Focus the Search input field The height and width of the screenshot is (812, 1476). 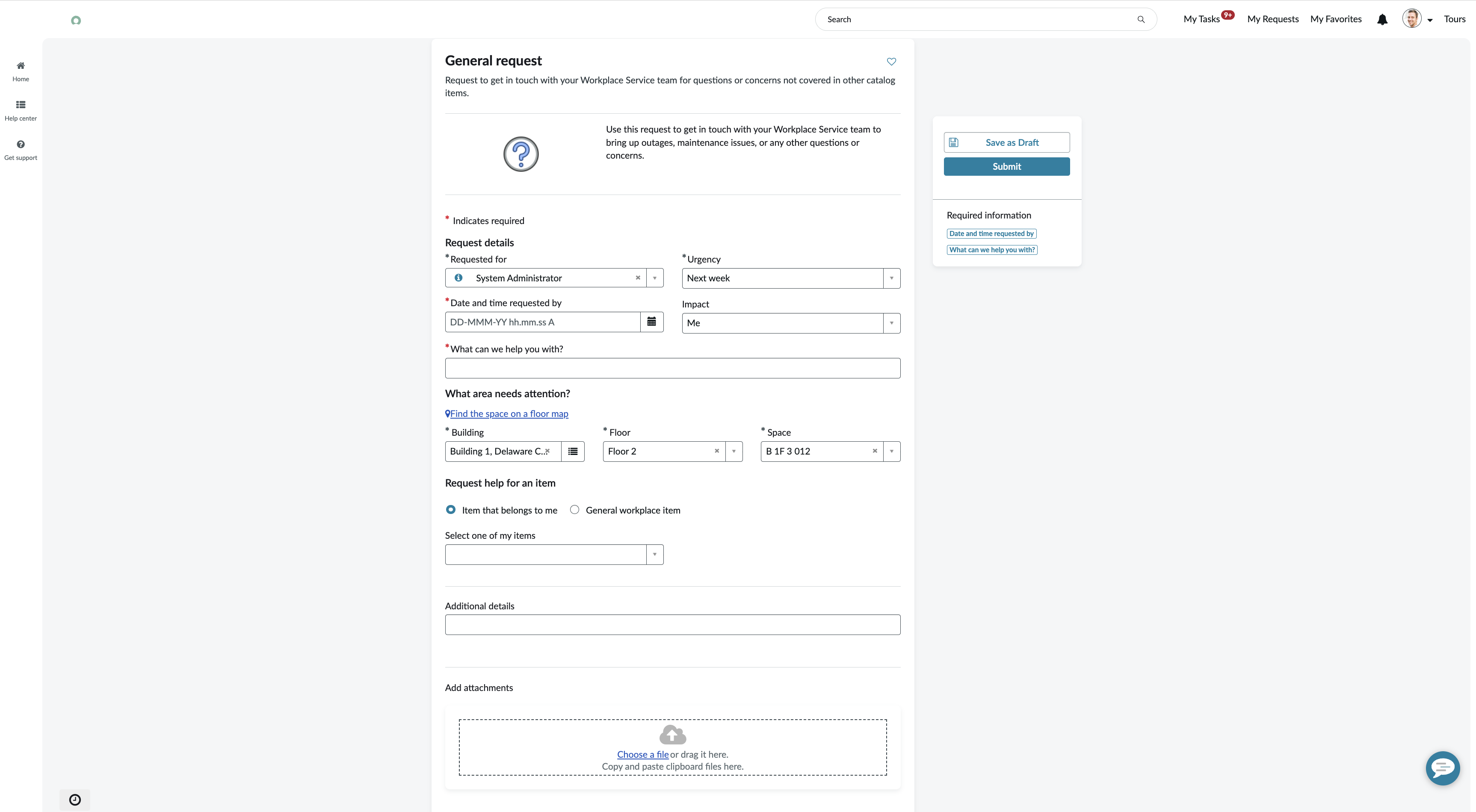pos(980,20)
